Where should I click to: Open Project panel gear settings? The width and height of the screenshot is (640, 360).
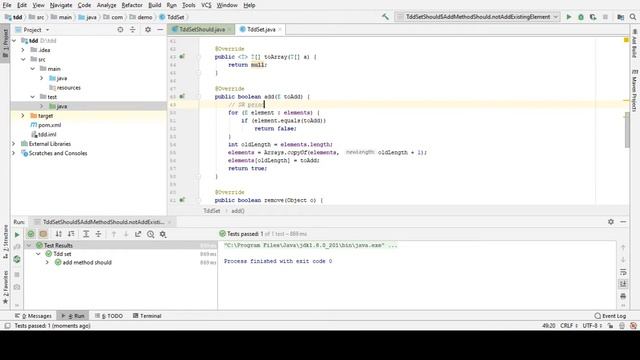click(x=148, y=30)
